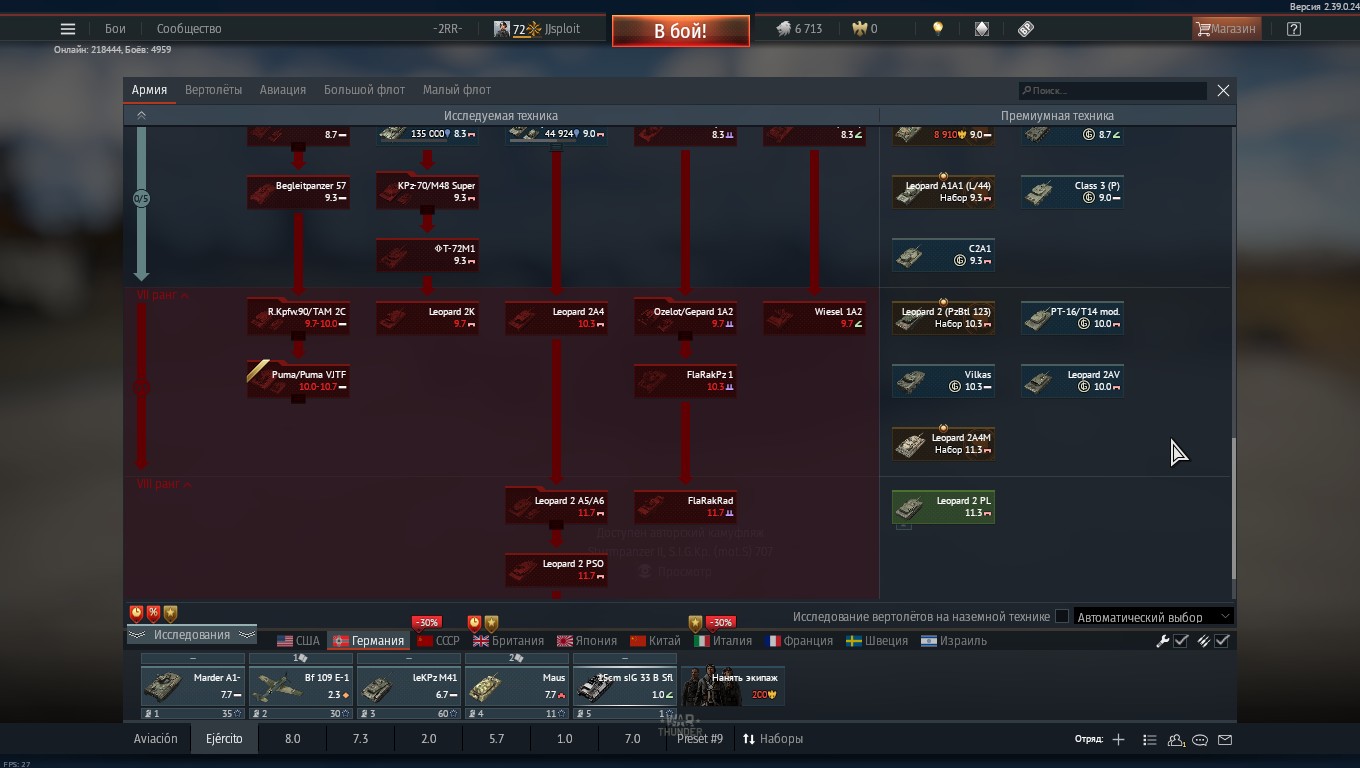1360x768 pixels.
Task: Select the leKPz M41 crew slot
Action: (x=409, y=686)
